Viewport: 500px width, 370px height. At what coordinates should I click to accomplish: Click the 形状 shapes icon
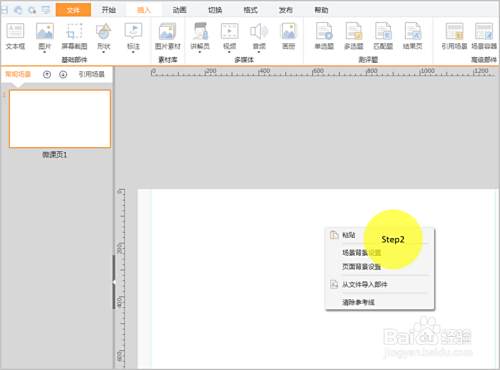click(104, 31)
